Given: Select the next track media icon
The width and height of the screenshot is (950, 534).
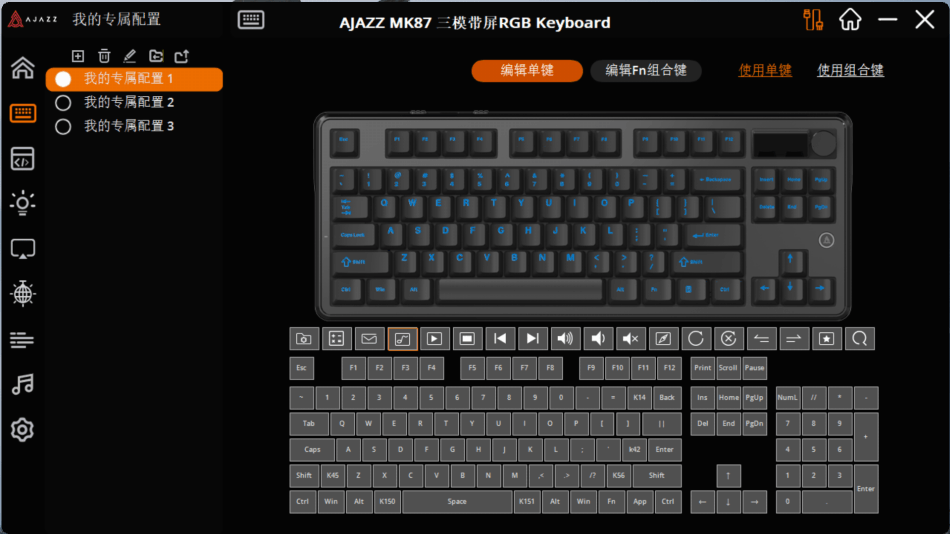Looking at the screenshot, I should (x=532, y=339).
